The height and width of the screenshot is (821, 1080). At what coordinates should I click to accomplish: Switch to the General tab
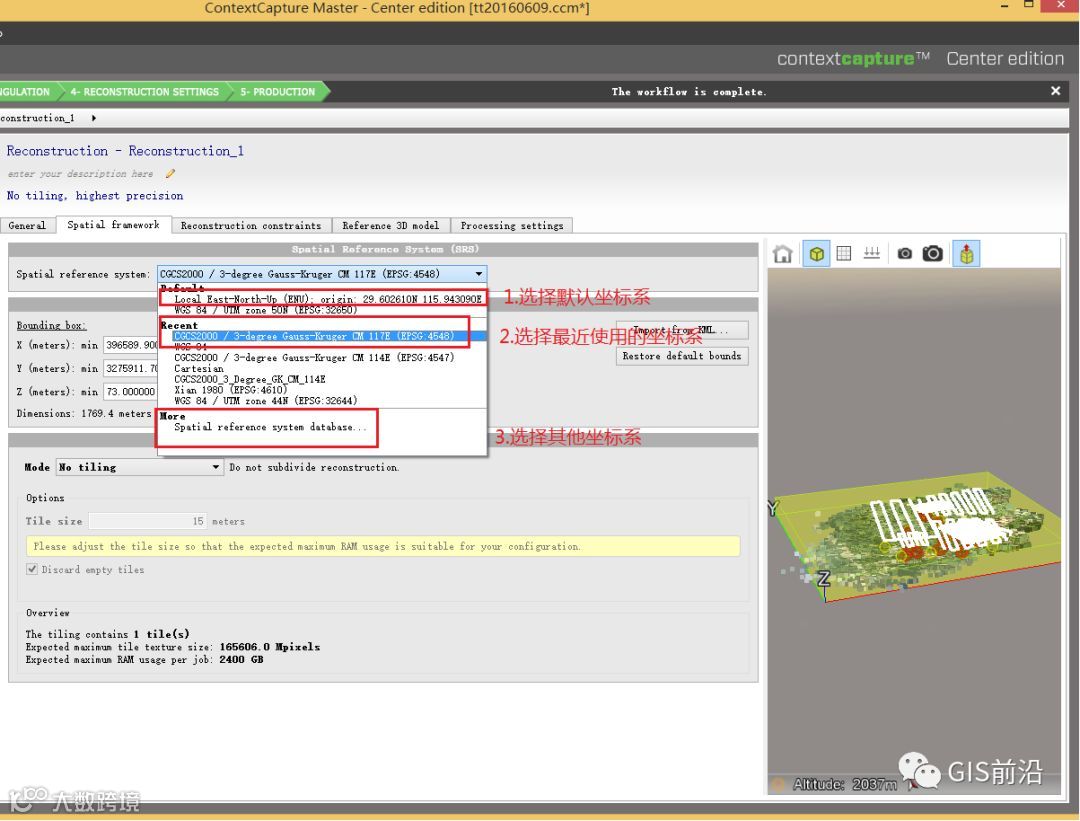click(x=28, y=226)
